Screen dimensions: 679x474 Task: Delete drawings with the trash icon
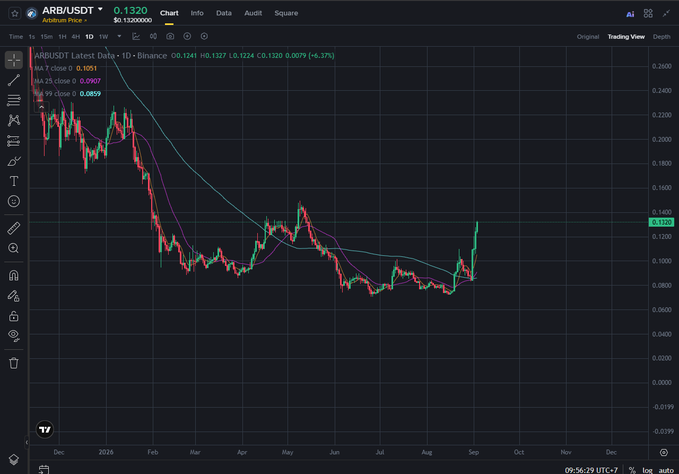14,363
